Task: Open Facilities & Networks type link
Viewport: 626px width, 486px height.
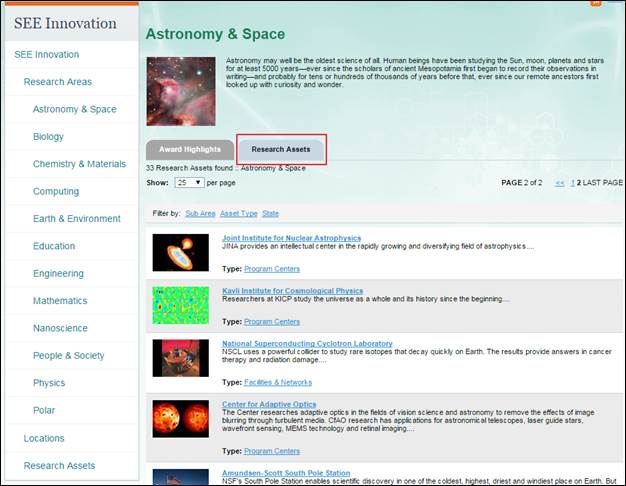Action: click(278, 382)
